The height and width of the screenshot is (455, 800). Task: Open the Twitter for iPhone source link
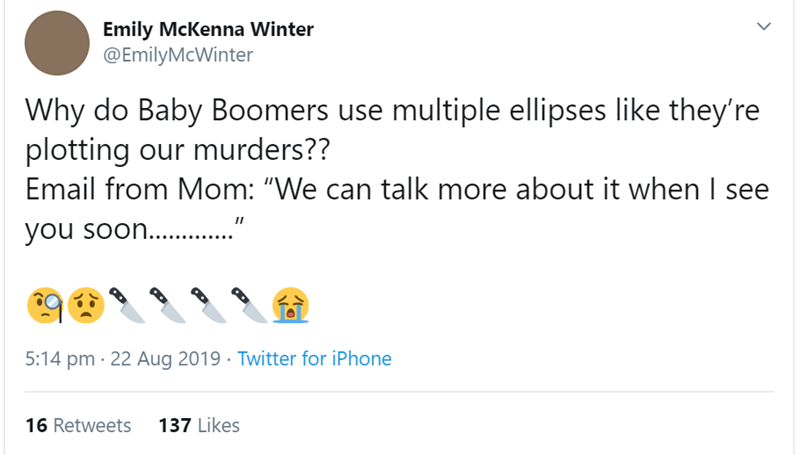pos(314,358)
